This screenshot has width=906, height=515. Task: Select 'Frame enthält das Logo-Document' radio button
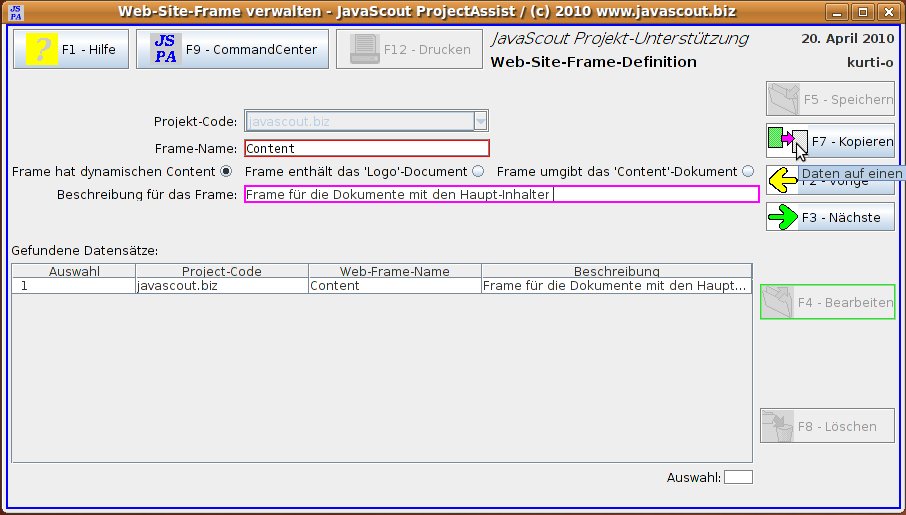pyautogui.click(x=478, y=171)
